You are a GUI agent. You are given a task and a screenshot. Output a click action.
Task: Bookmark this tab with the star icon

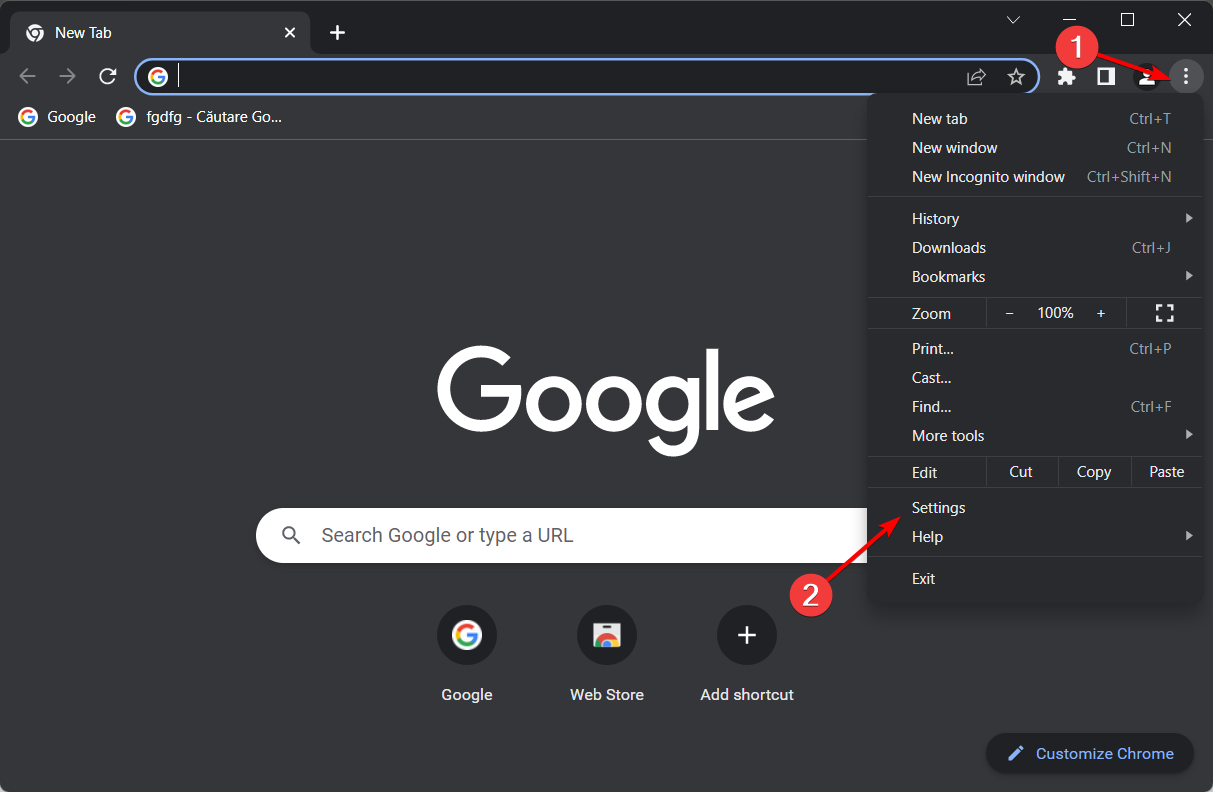click(1016, 77)
